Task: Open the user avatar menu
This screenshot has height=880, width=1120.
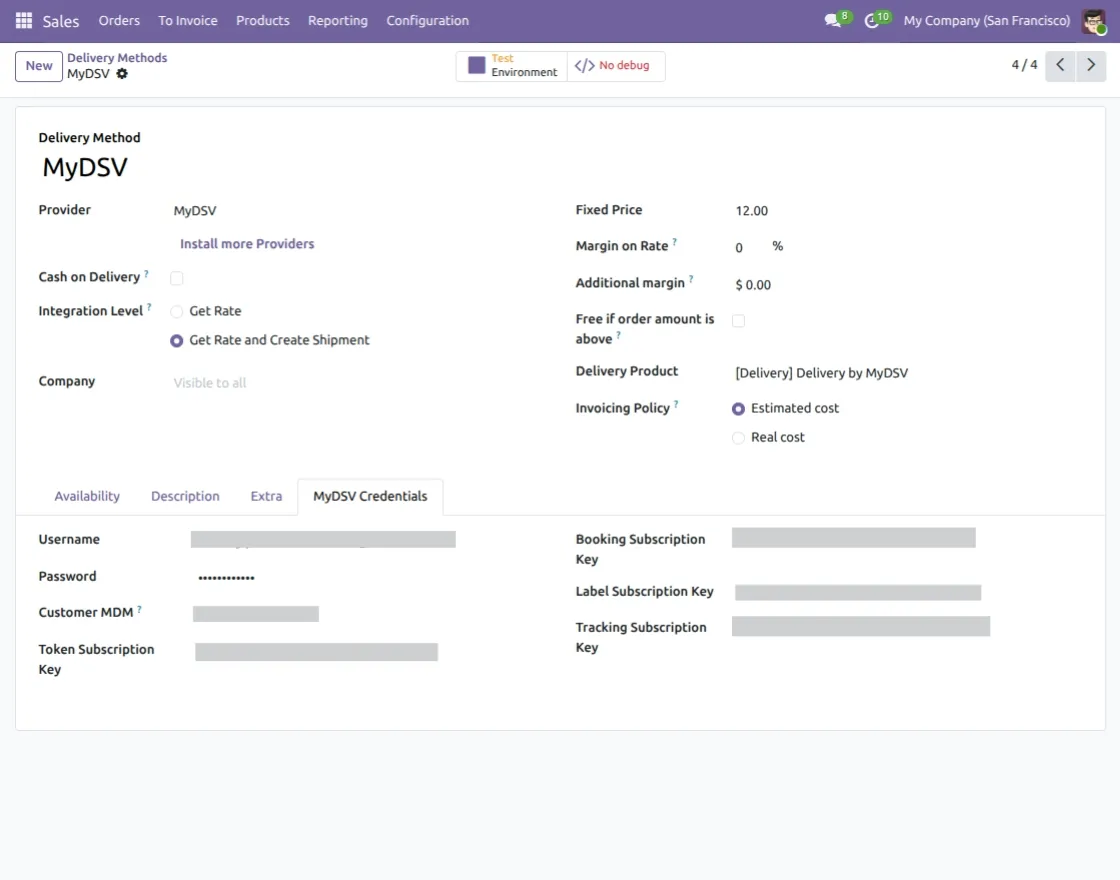Action: coord(1094,21)
